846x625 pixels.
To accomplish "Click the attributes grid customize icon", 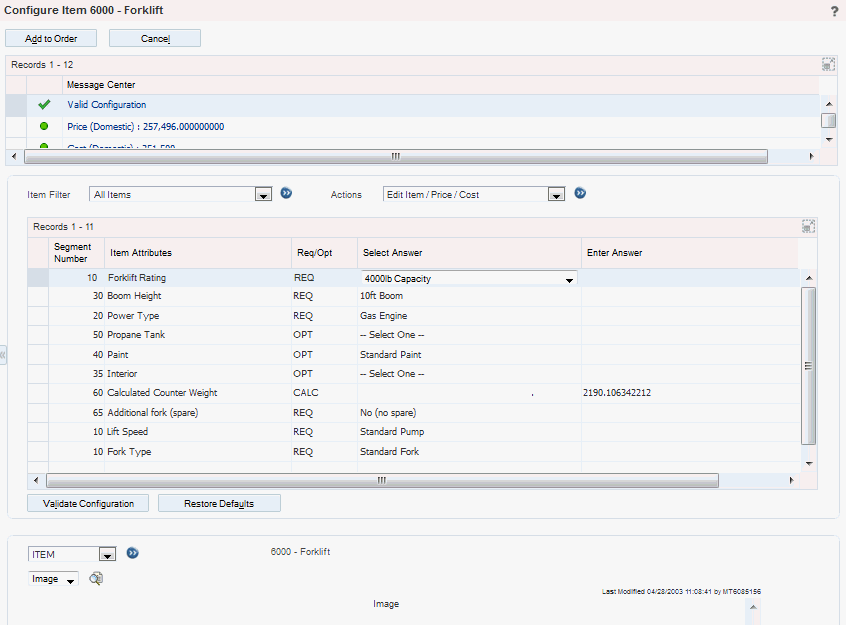I will click(x=808, y=227).
